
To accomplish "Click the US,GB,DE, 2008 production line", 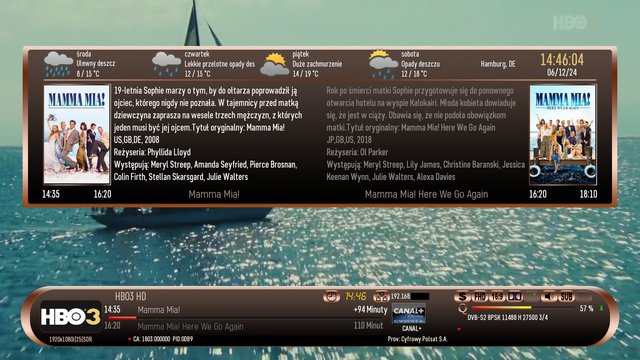I will point(136,140).
